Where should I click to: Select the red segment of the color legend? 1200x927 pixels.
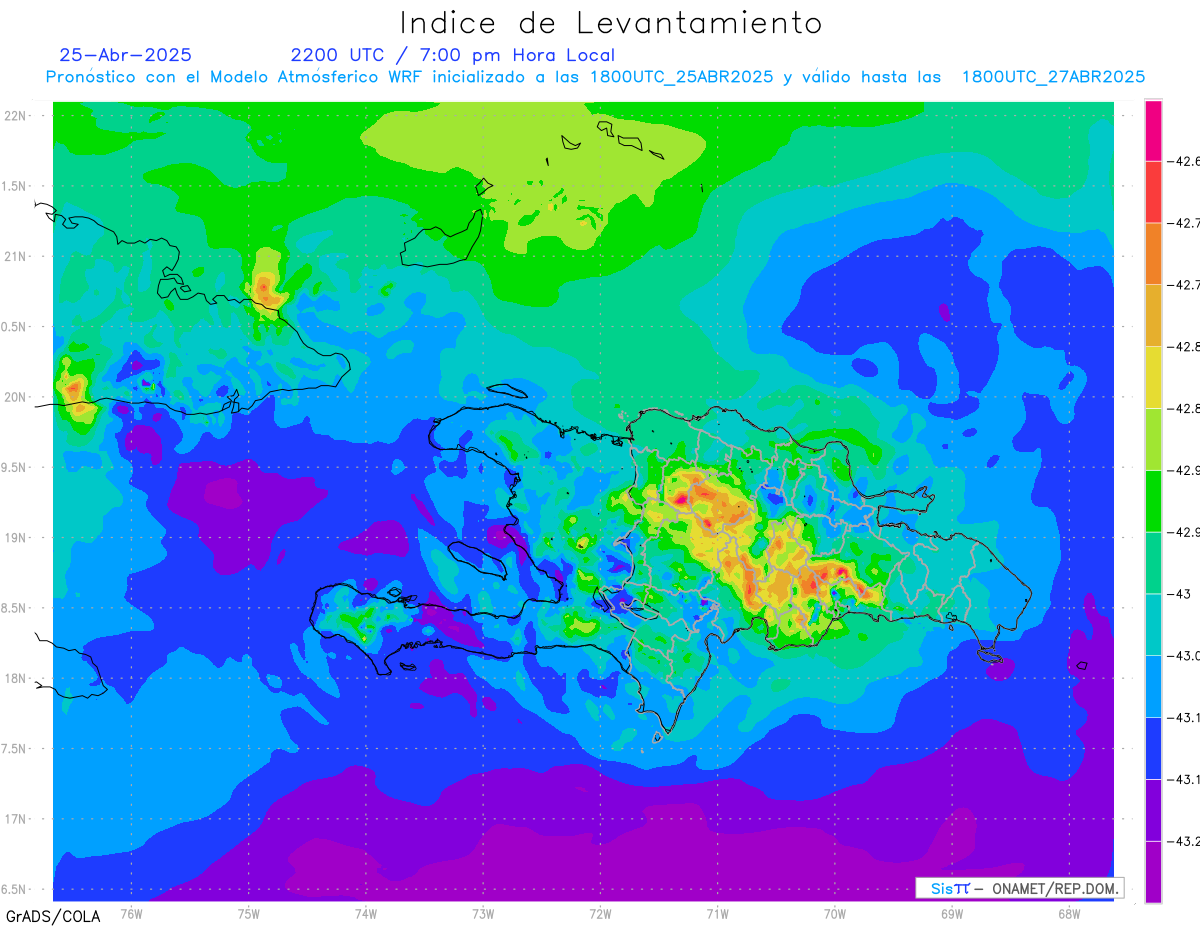point(1153,192)
